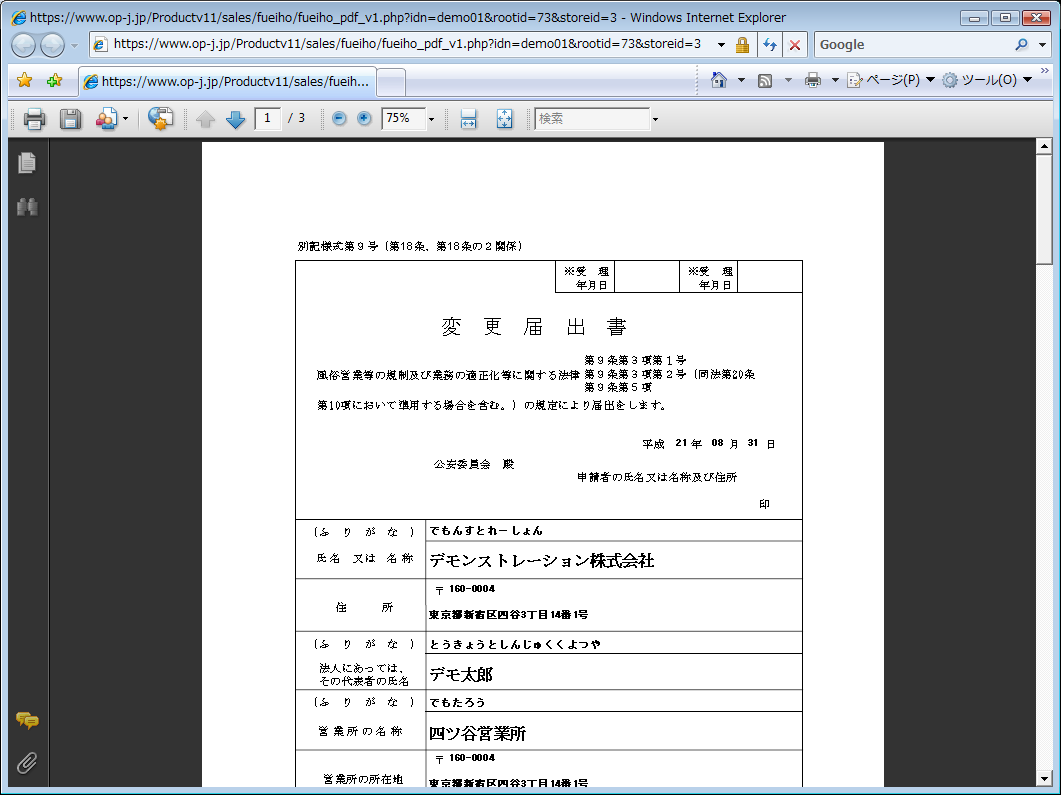Expand the feeds dropdown arrow
The image size is (1061, 795).
(x=788, y=81)
